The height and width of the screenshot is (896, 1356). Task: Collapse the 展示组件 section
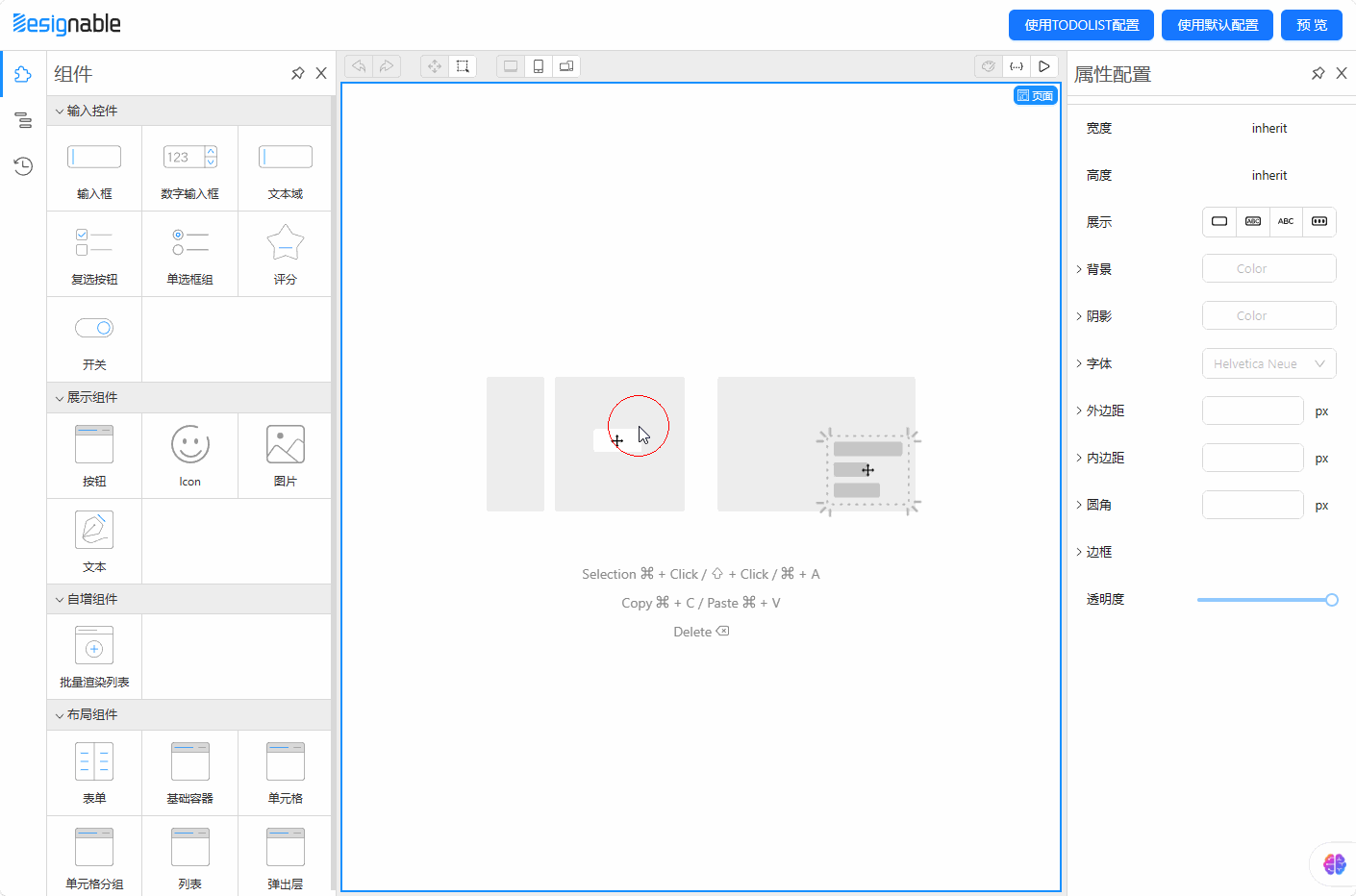tap(188, 397)
